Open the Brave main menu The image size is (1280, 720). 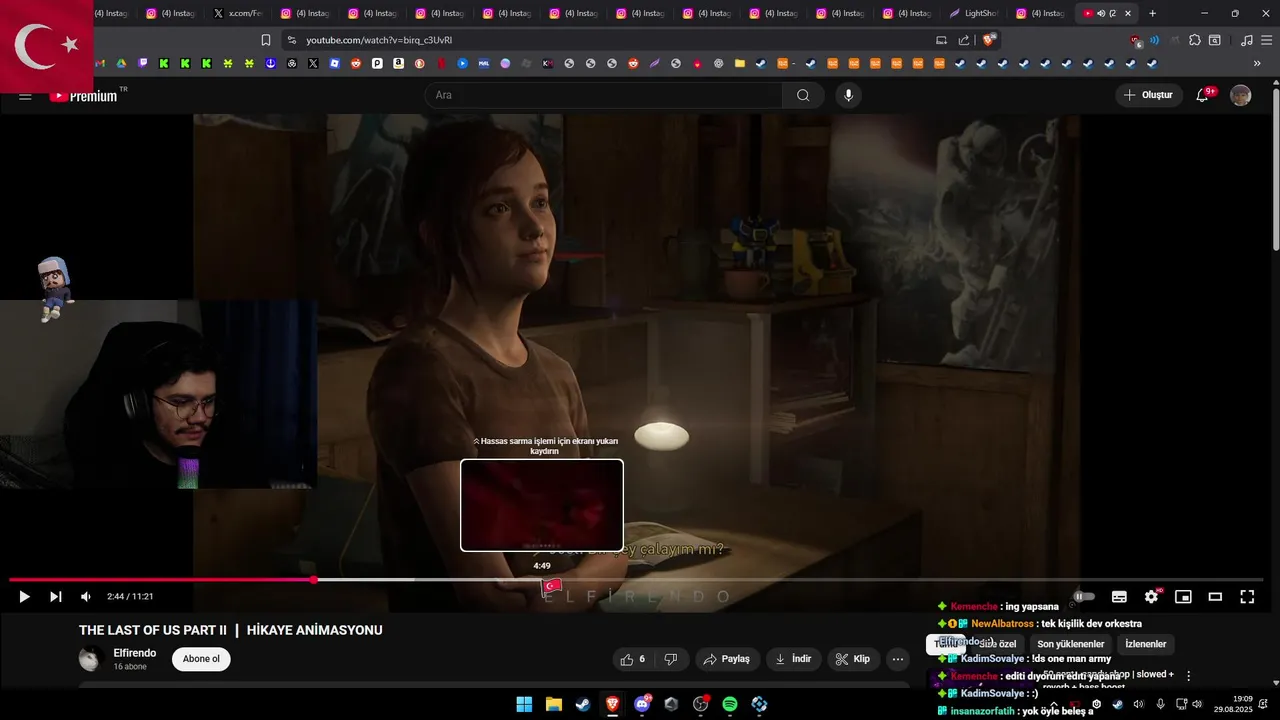1265,40
